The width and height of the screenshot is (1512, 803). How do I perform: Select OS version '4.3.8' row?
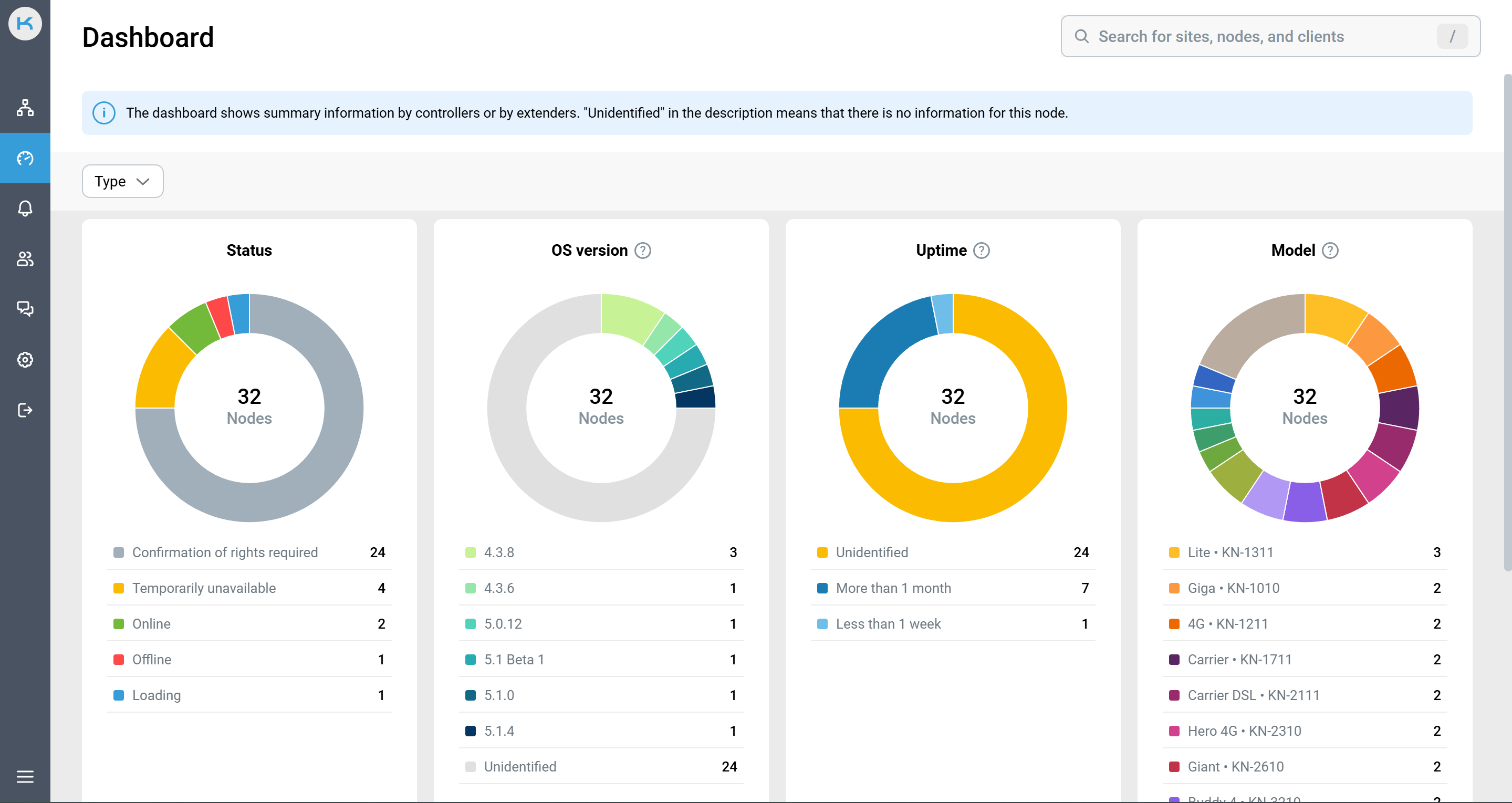(x=601, y=552)
